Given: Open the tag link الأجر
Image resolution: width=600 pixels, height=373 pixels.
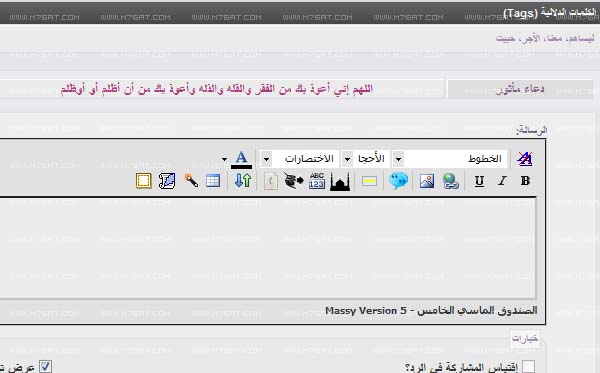Looking at the screenshot, I should pyautogui.click(x=531, y=38).
